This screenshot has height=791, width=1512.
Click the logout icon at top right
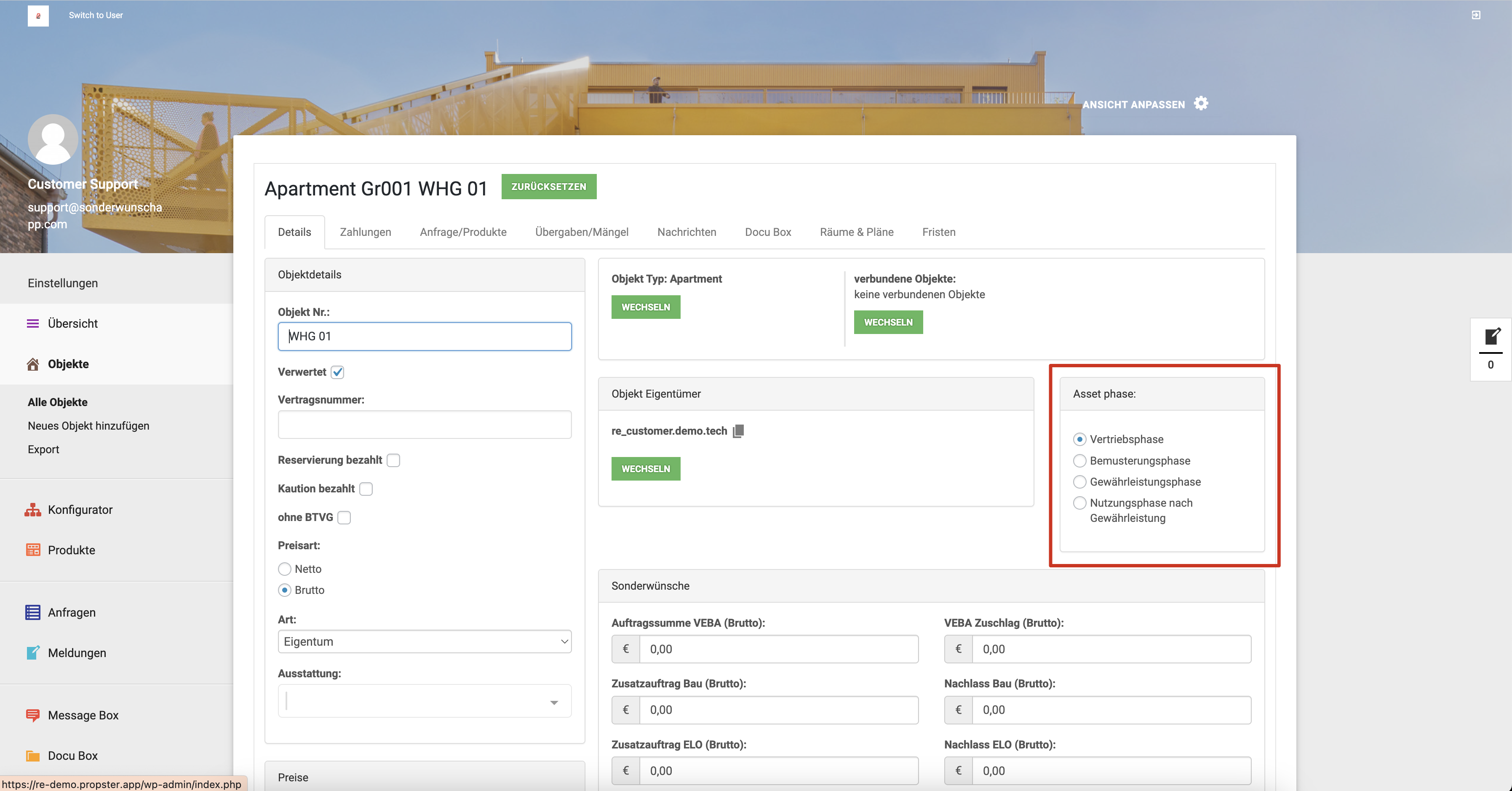1476,15
